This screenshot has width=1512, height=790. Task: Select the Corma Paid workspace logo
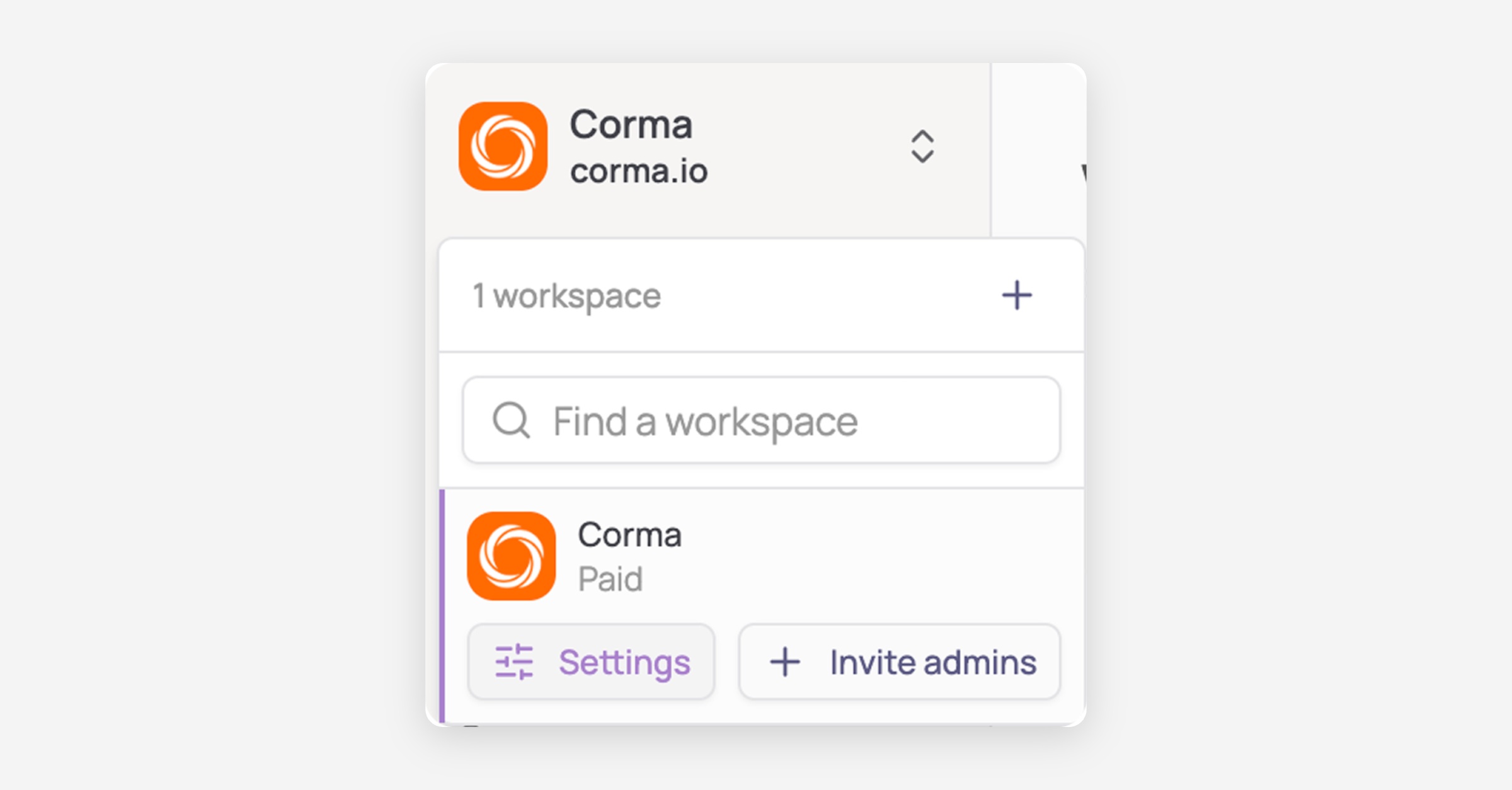pyautogui.click(x=511, y=556)
